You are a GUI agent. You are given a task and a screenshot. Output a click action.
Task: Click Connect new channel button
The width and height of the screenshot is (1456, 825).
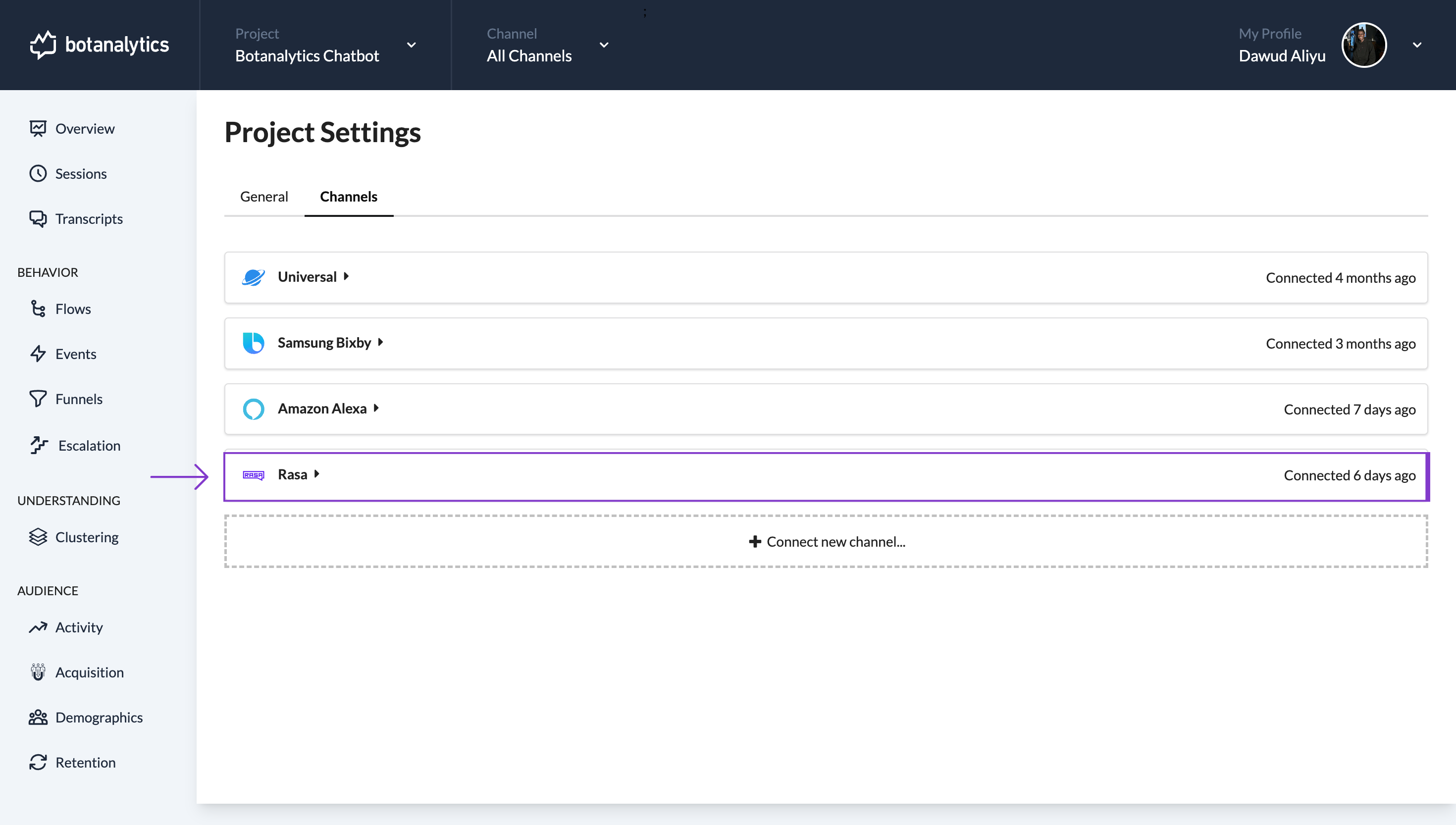click(826, 541)
